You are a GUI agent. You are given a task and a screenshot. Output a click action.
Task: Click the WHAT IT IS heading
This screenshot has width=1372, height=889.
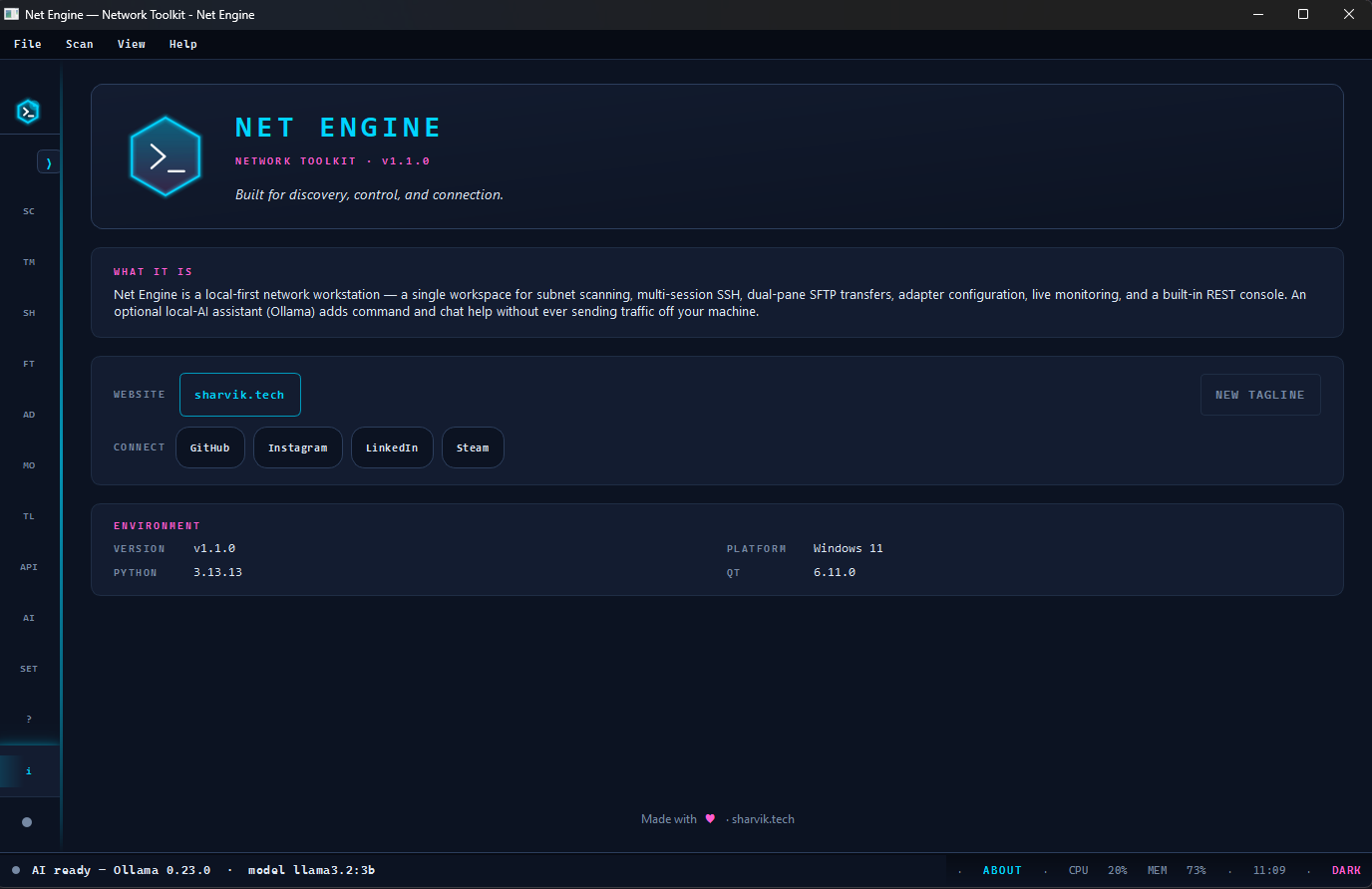[x=153, y=271]
